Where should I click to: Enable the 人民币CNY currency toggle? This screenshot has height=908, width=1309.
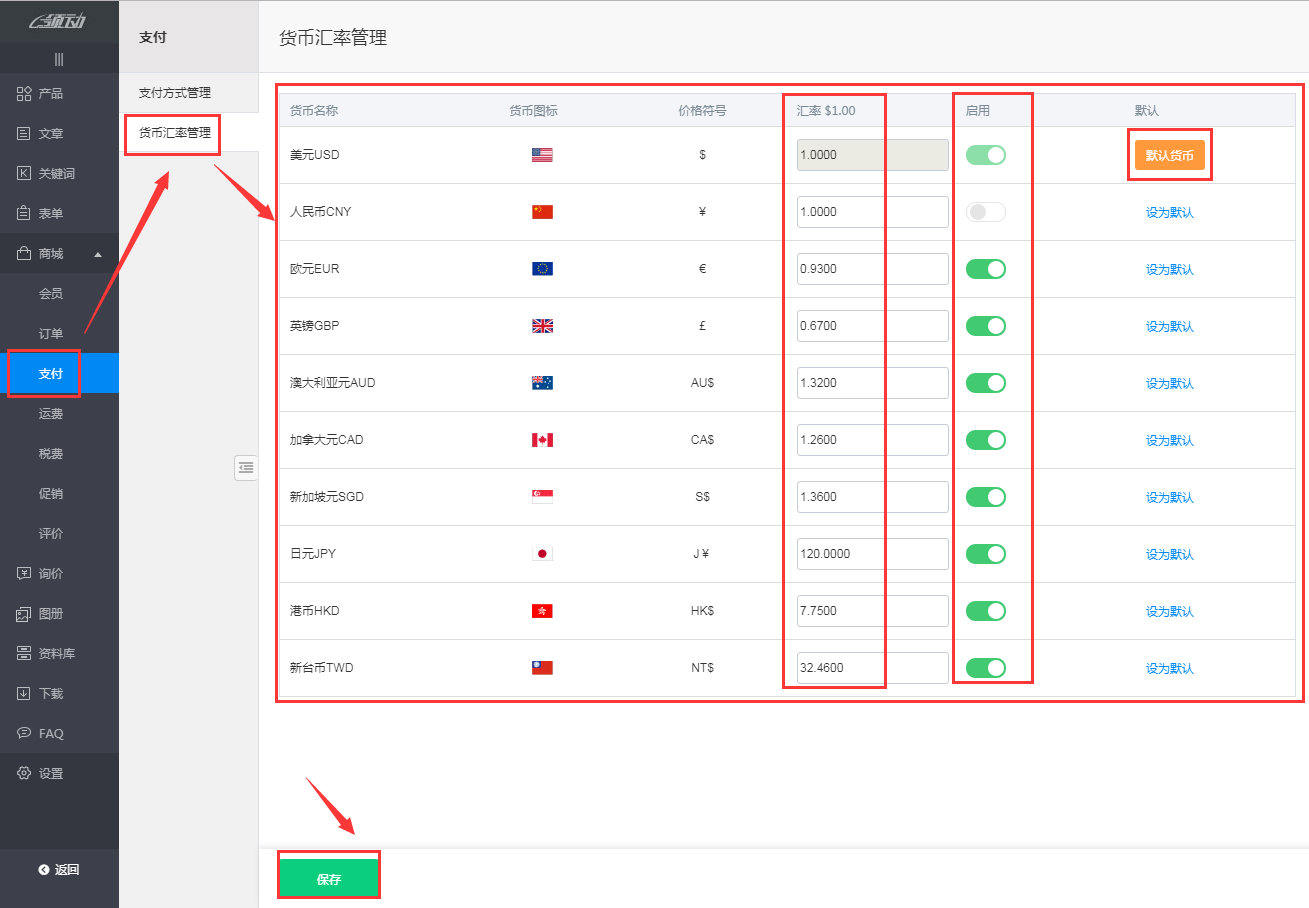click(x=985, y=211)
